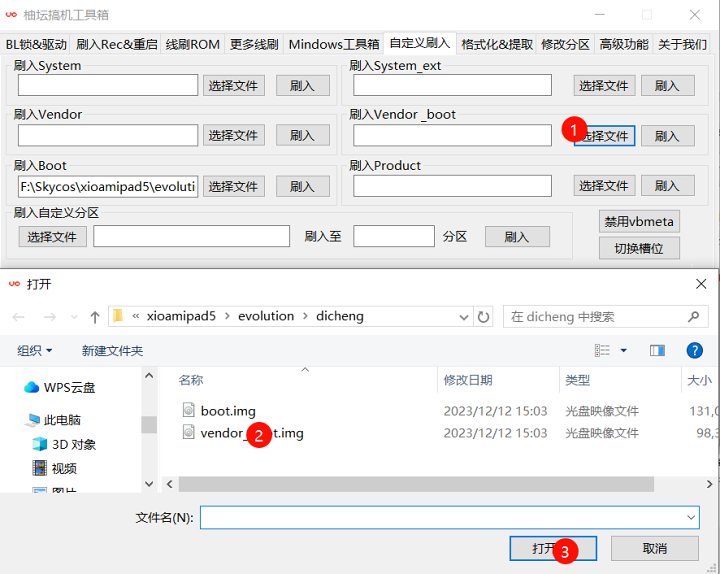Viewport: 720px width, 574px height.
Task: Refresh the dicheng folder listing
Action: click(484, 316)
